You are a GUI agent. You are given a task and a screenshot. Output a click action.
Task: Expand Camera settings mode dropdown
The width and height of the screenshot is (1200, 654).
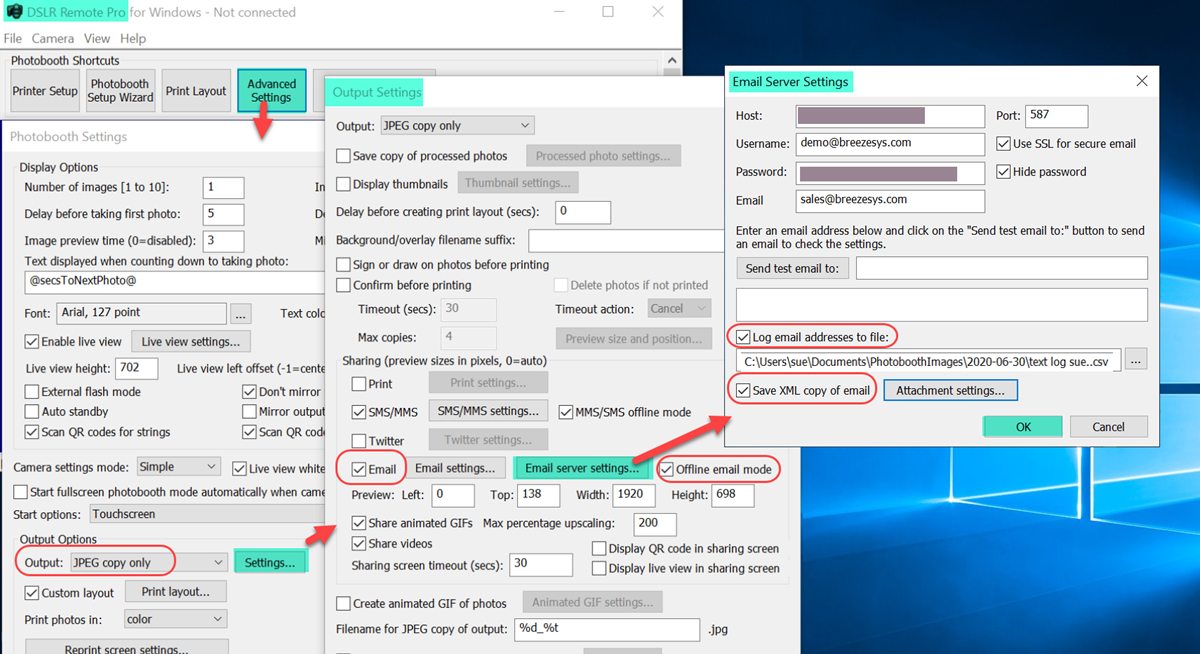tap(178, 467)
